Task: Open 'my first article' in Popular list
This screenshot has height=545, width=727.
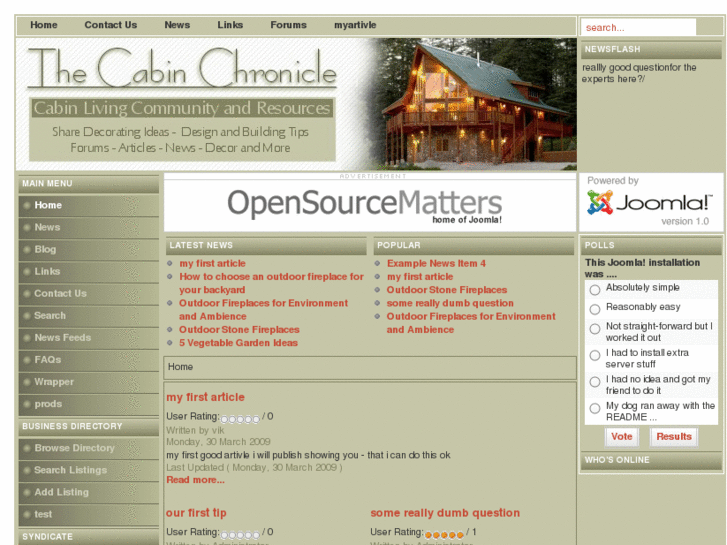Action: (x=420, y=277)
